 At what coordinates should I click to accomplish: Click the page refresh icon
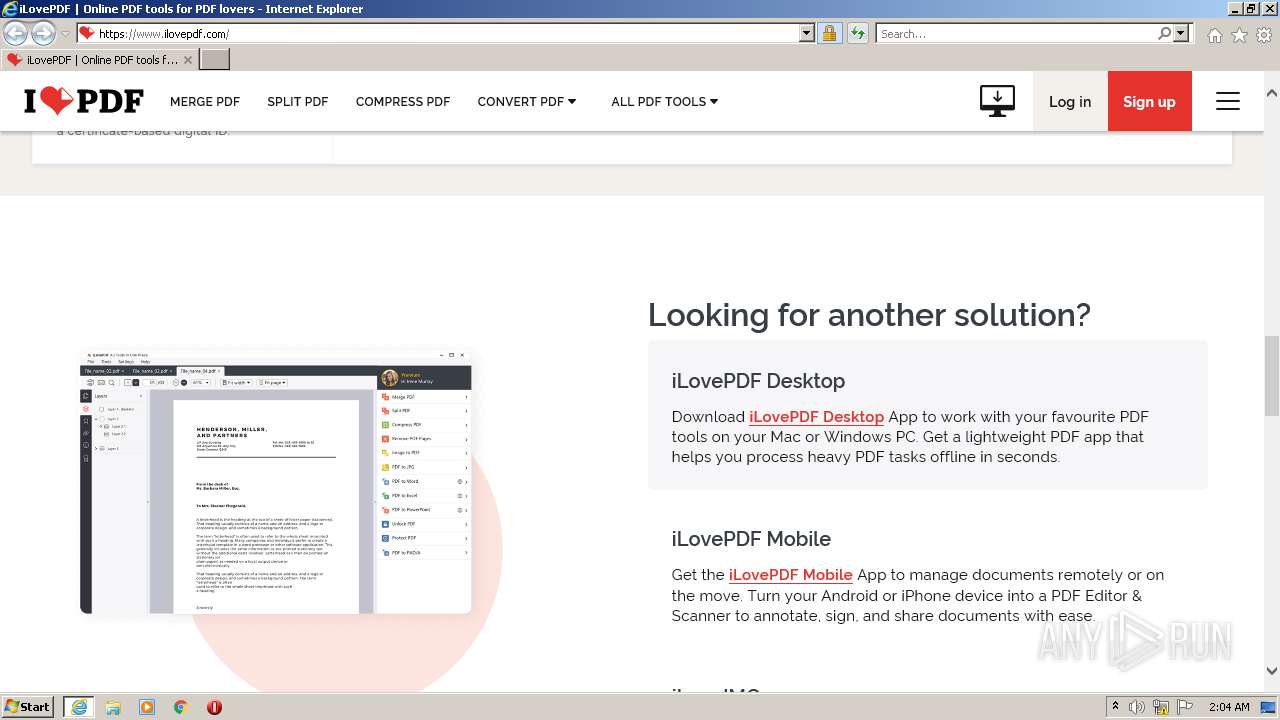tap(857, 33)
